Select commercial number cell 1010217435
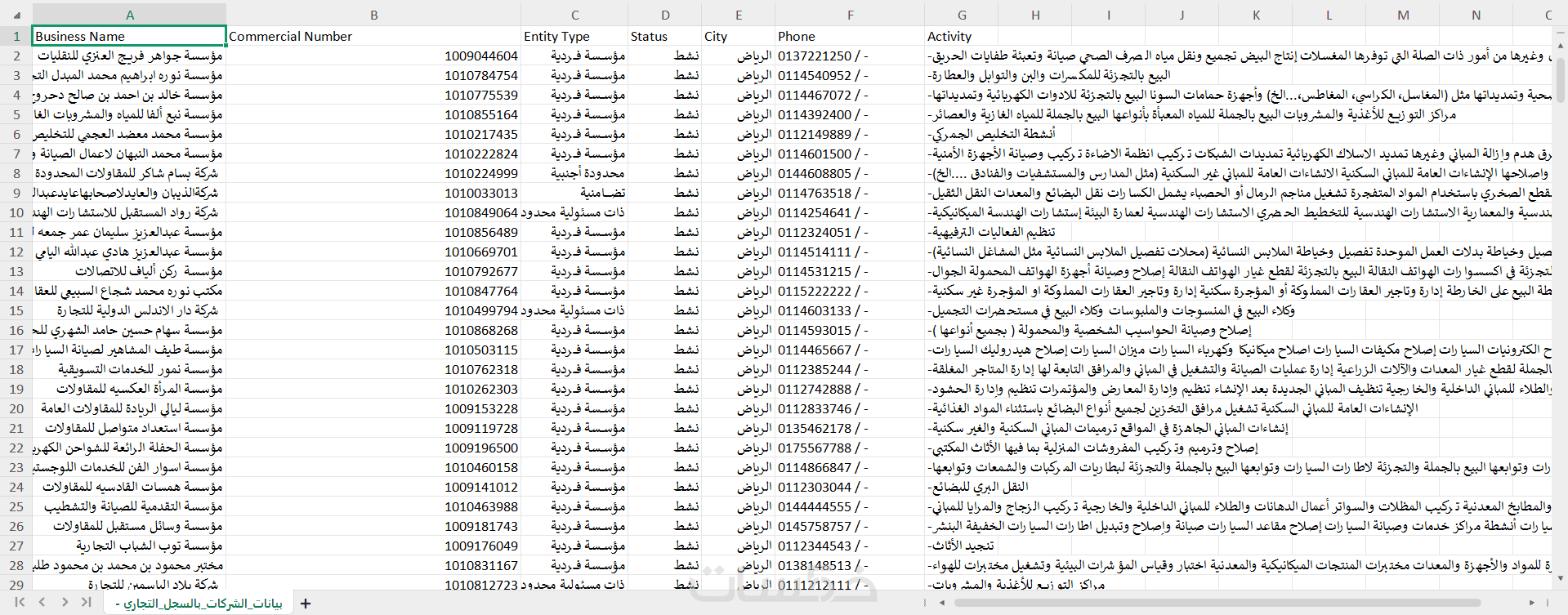The height and width of the screenshot is (615, 1568). pyautogui.click(x=374, y=134)
